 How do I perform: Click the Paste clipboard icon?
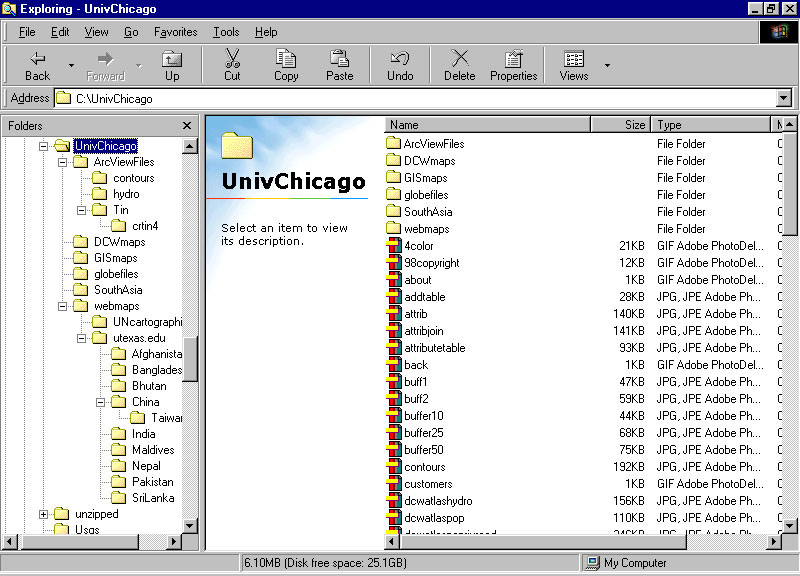pyautogui.click(x=339, y=59)
